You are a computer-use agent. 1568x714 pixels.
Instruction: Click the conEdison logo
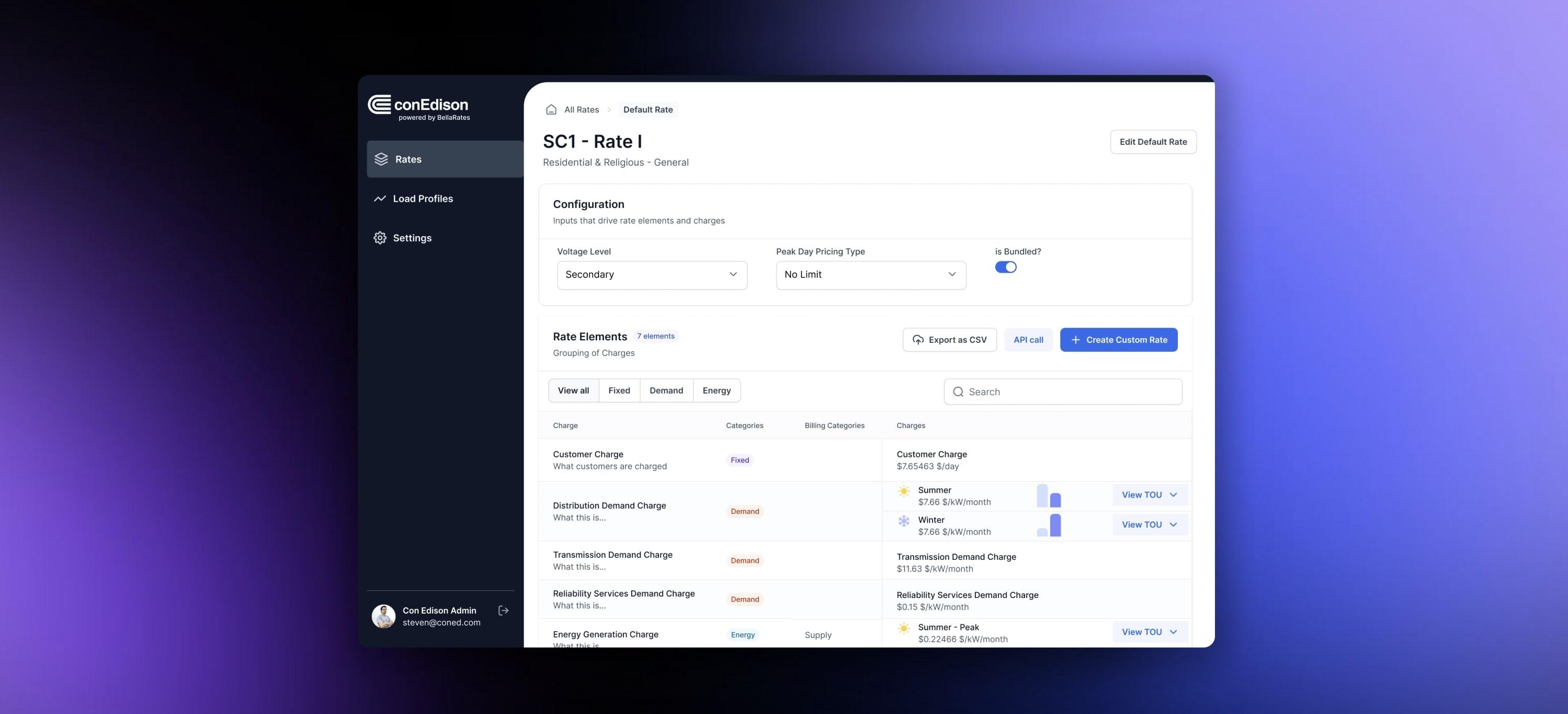click(419, 108)
